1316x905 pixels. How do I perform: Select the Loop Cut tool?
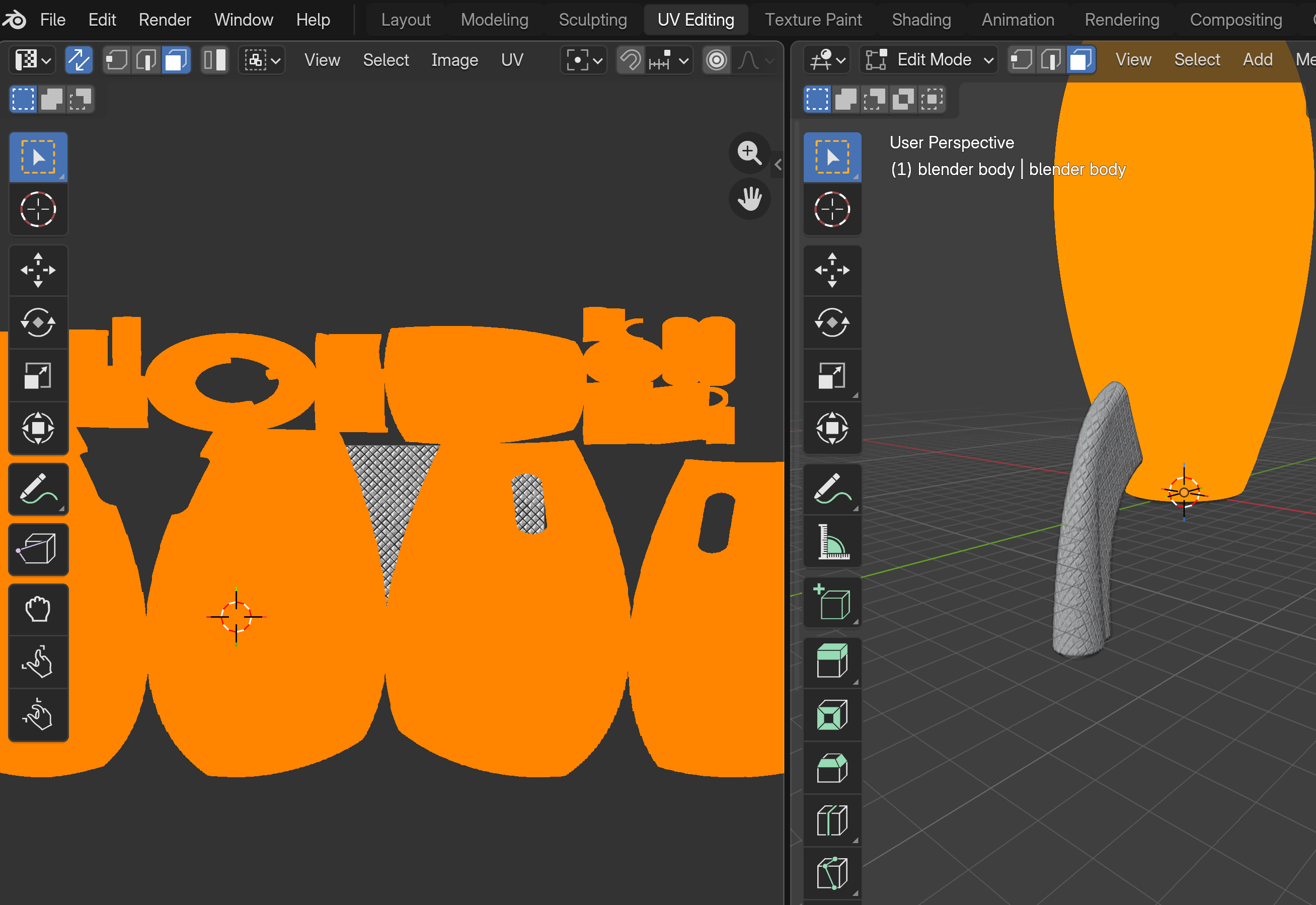coord(832,820)
